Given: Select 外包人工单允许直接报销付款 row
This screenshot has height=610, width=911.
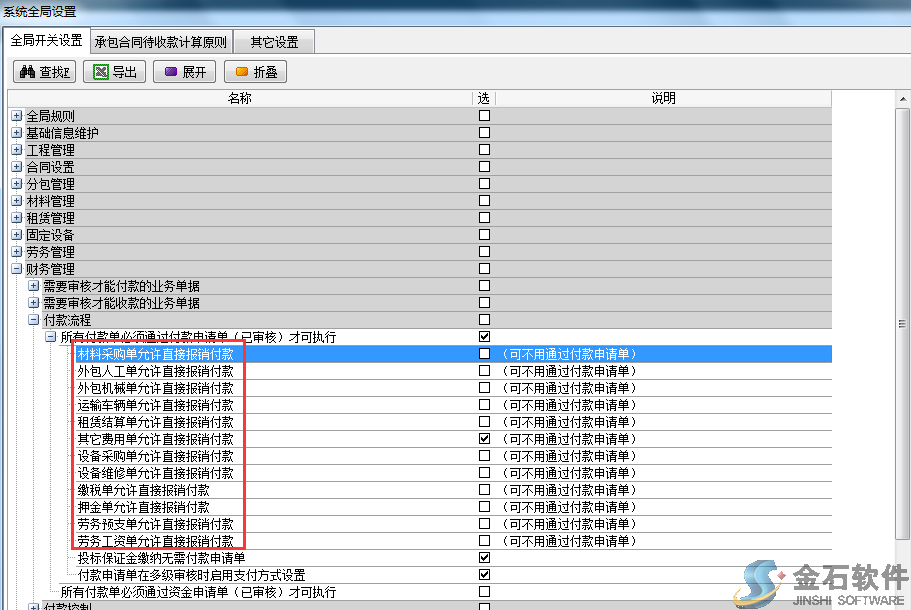Looking at the screenshot, I should (155, 371).
